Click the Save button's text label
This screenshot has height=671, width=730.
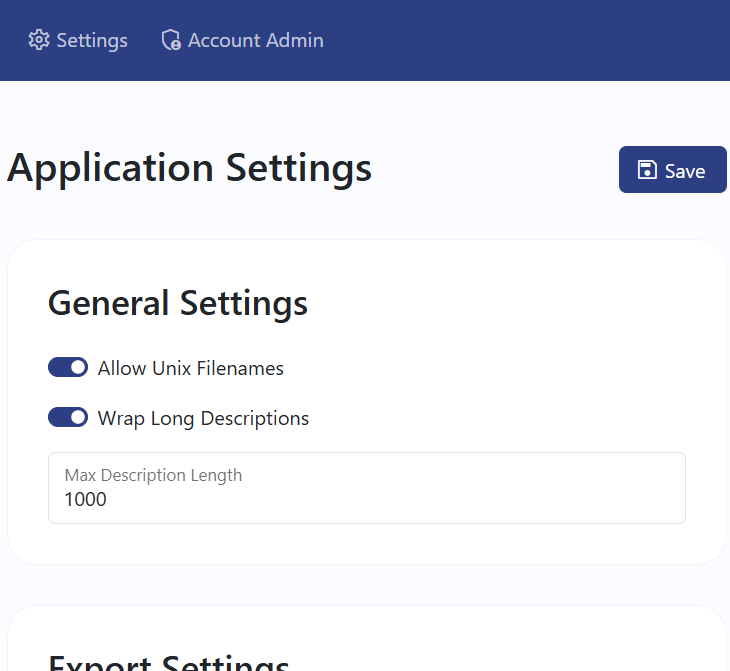point(685,171)
